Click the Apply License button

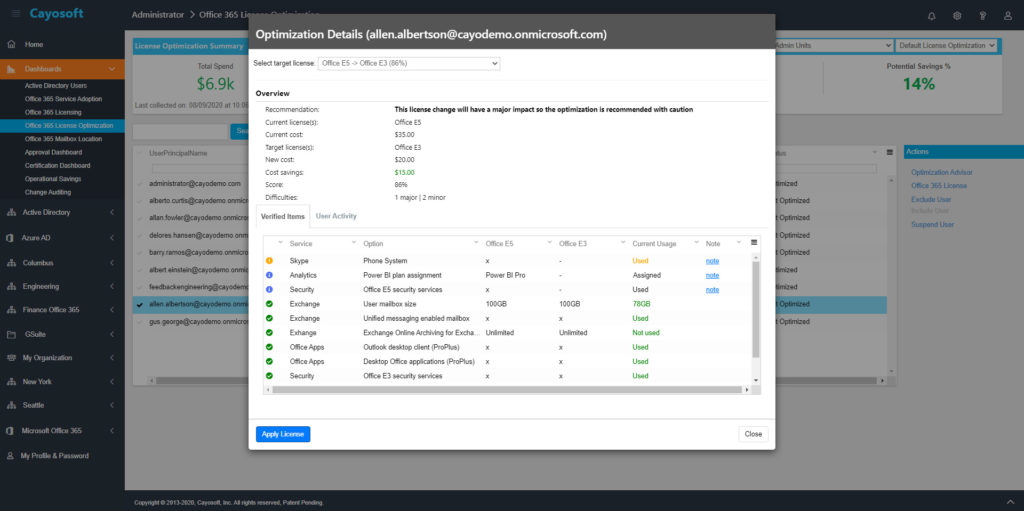(283, 434)
